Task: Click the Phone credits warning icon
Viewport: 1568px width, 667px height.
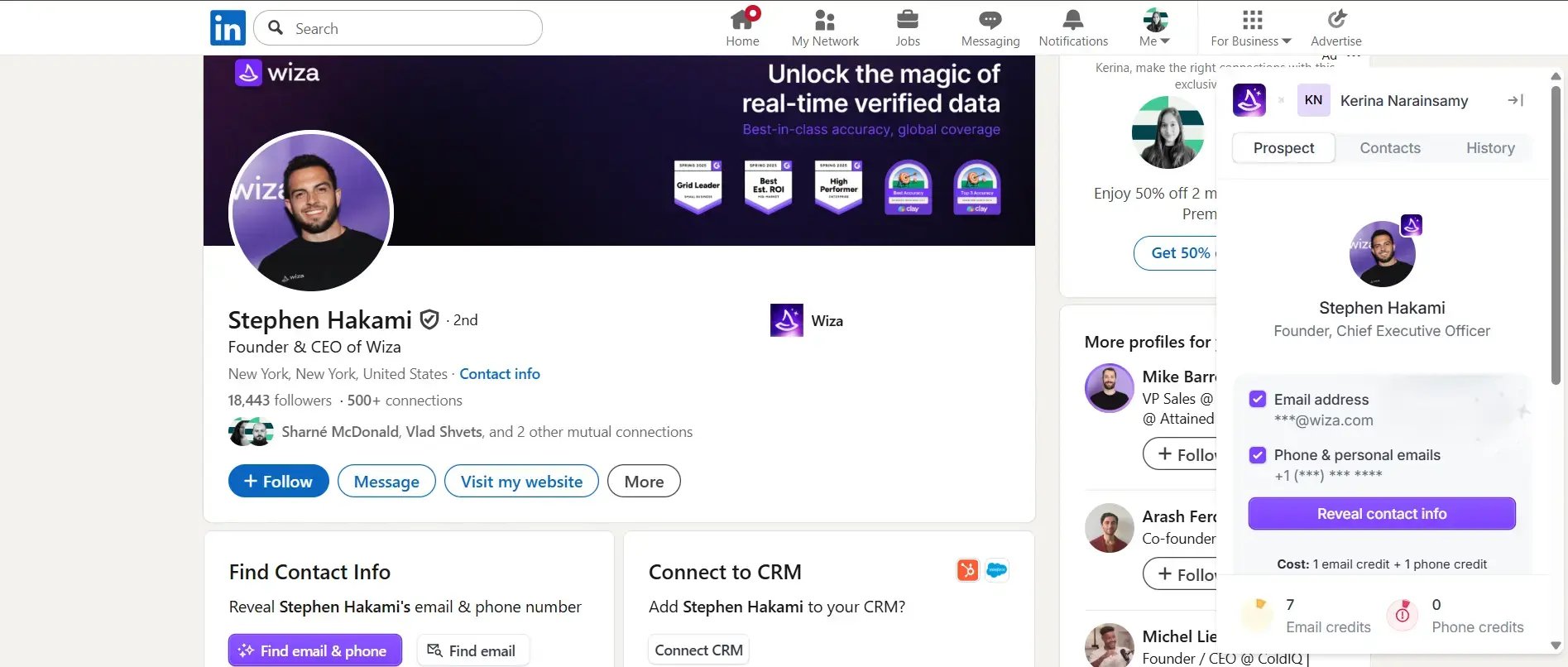Action: coord(1403,615)
